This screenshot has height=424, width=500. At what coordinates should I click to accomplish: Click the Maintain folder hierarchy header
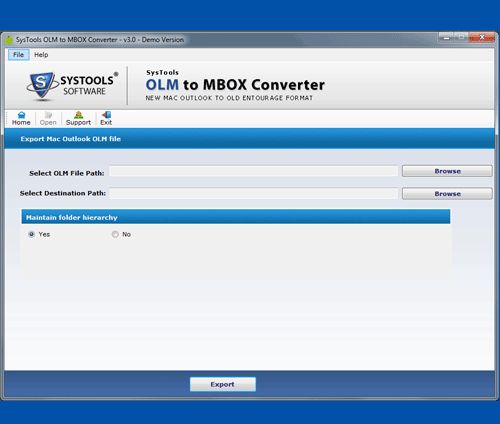click(x=236, y=217)
